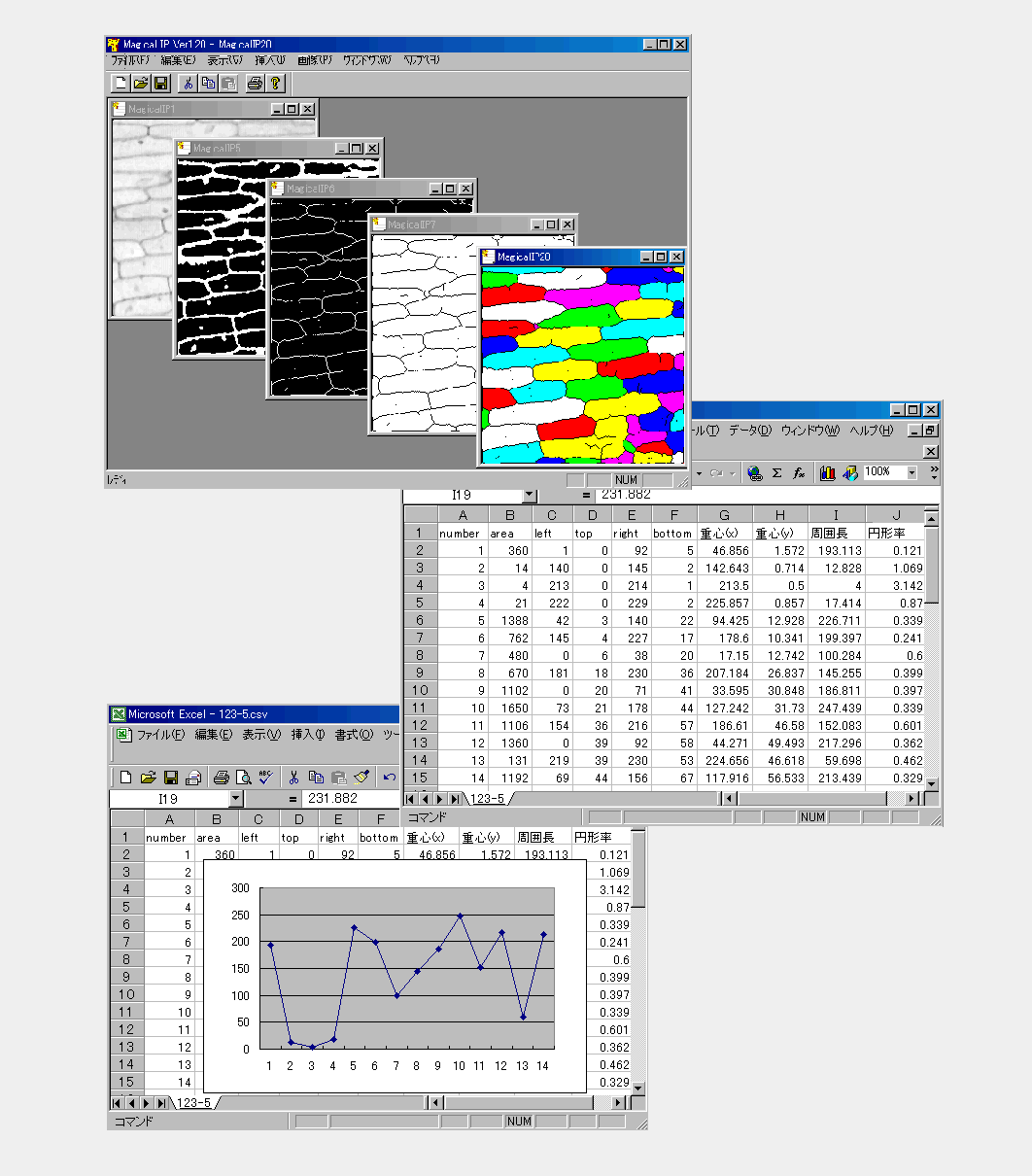Viewport: 1032px width, 1176px height.
Task: Click Paste clipboard icon in lower Excel toolbar
Action: coord(338,778)
